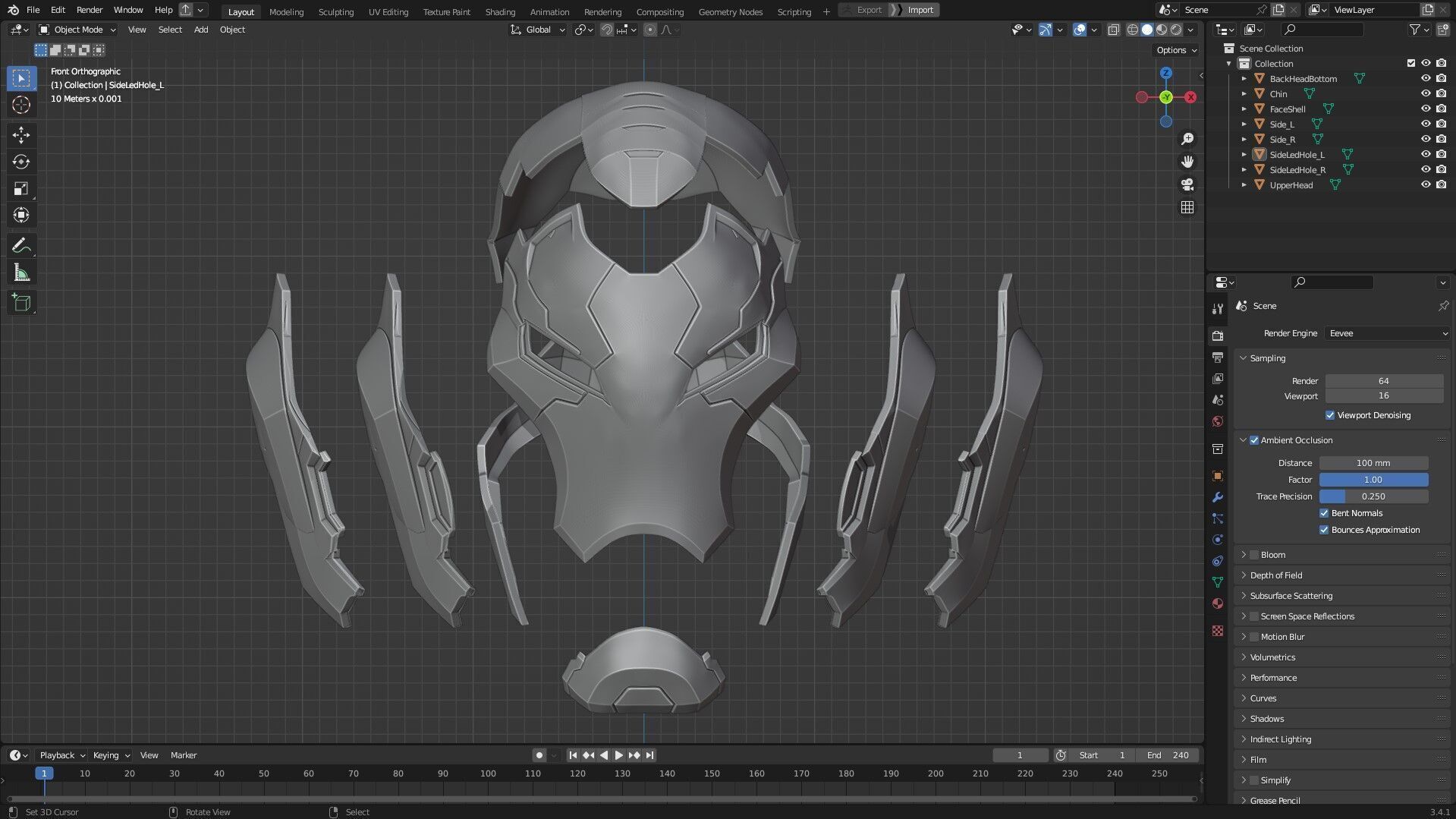The width and height of the screenshot is (1456, 819).
Task: Click the viewport zoom magnifier icon
Action: [x=1187, y=139]
